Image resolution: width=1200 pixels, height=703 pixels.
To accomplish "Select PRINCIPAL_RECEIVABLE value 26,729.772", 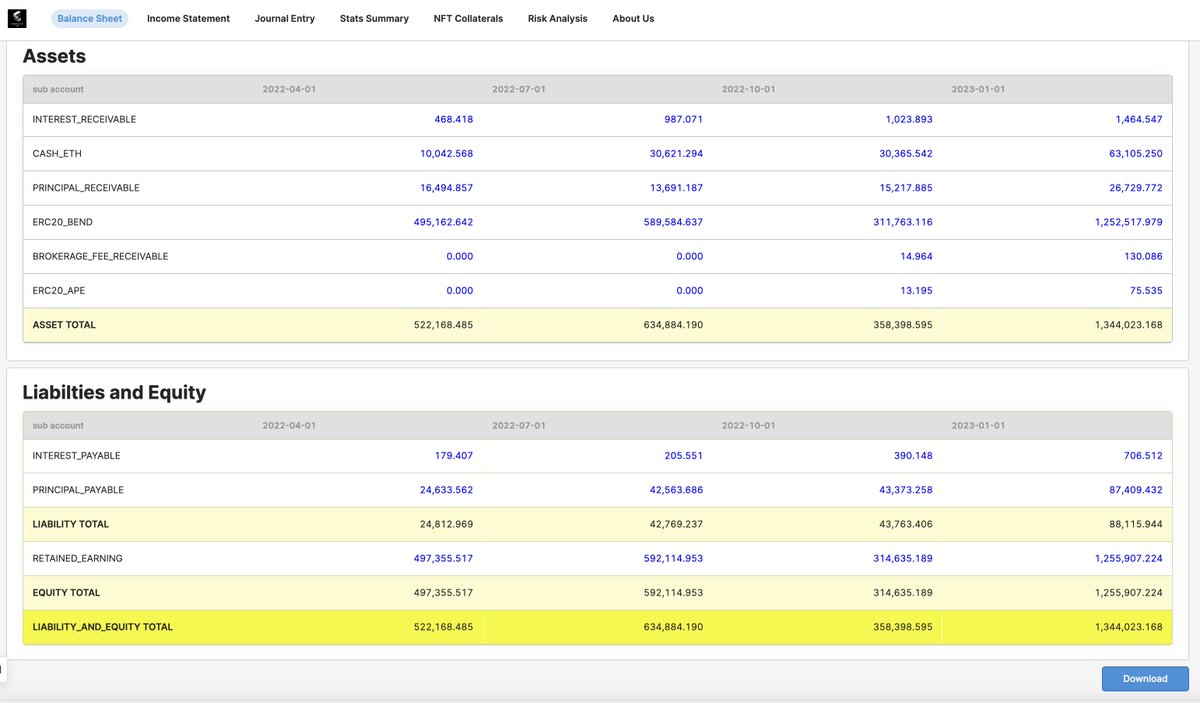I will tap(1136, 188).
